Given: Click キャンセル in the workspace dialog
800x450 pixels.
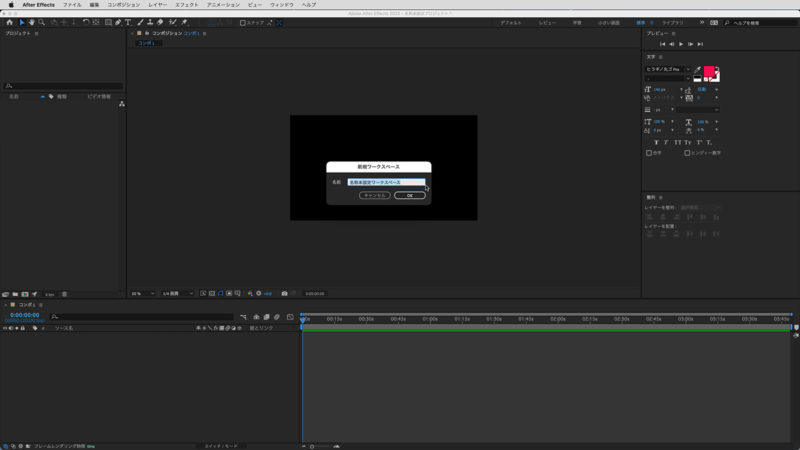Looking at the screenshot, I should point(375,195).
